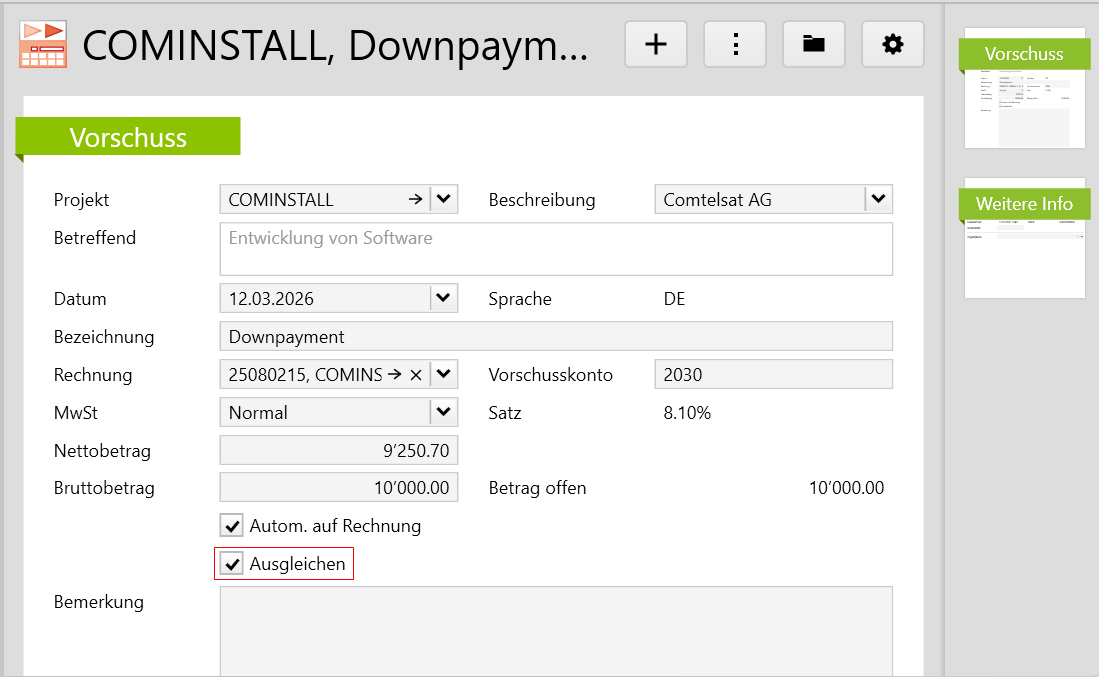Switch to the Weitere Info tab

click(x=1024, y=238)
